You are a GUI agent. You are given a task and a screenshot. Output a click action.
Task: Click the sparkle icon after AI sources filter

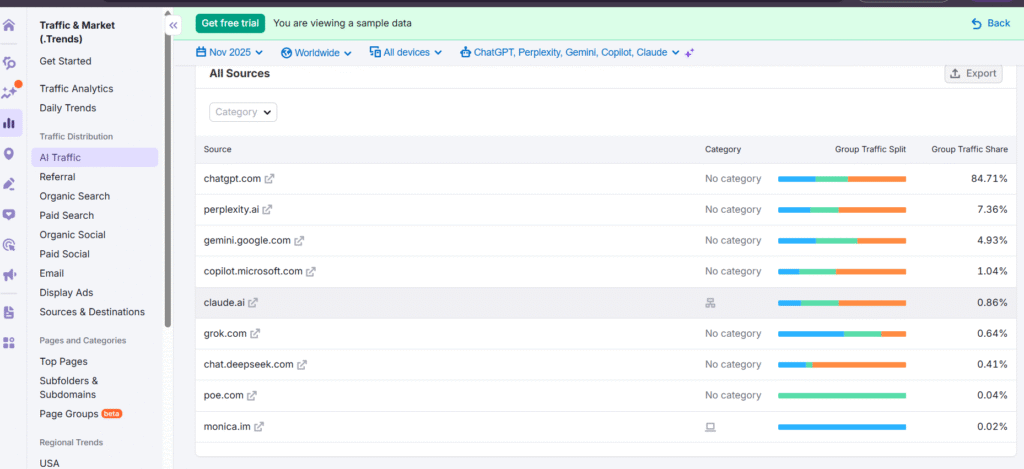click(690, 52)
